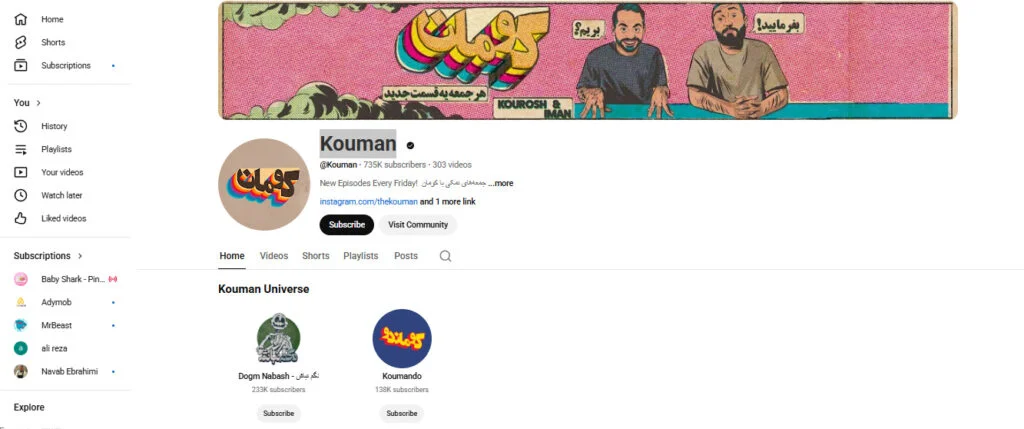Subscribe to the Dogm Nabash channel
Screen dimensions: 1024x429
tap(278, 413)
